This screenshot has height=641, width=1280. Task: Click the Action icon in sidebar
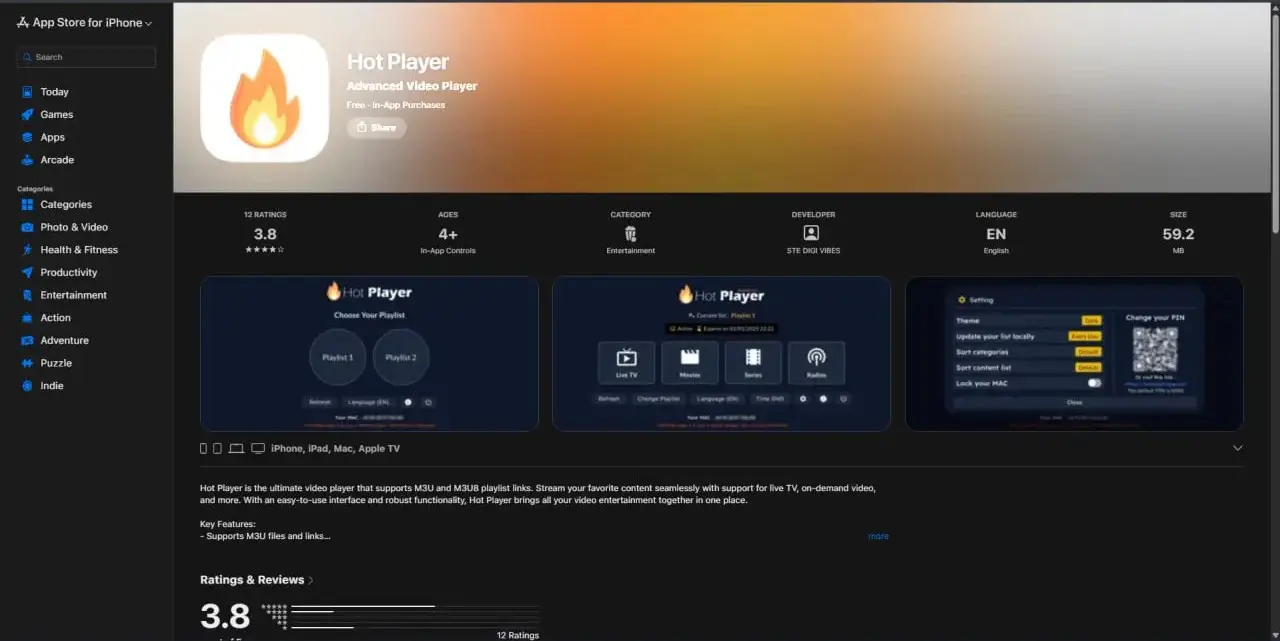(x=27, y=318)
